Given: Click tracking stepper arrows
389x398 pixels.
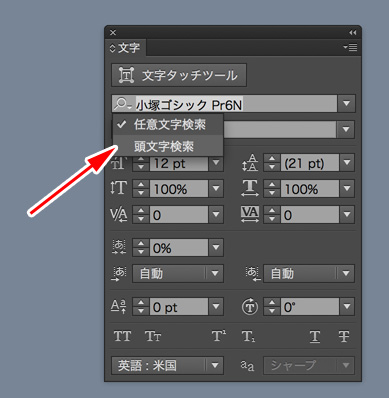Looking at the screenshot, I should [272, 215].
